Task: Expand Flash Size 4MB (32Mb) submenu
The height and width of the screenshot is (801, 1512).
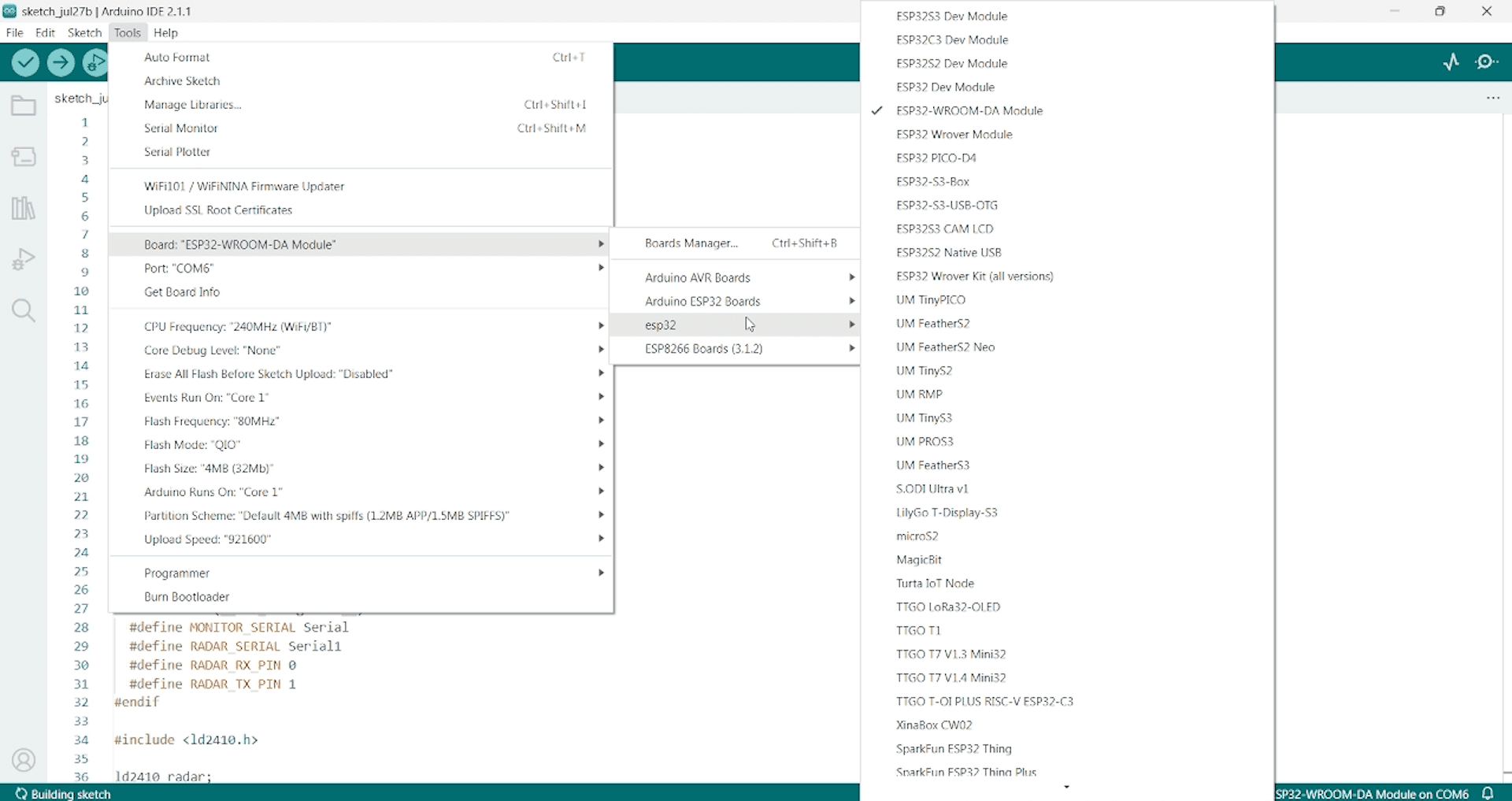Action: coord(361,468)
